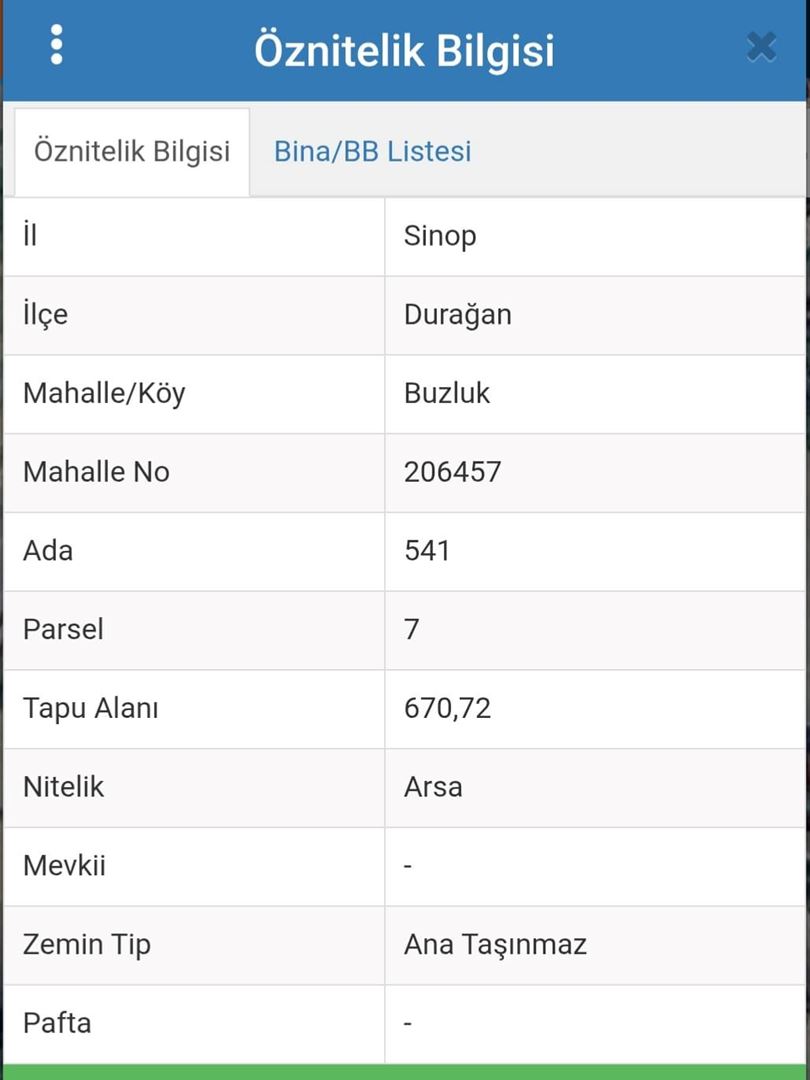Click the Sinop province value
The image size is (810, 1080).
pyautogui.click(x=440, y=236)
